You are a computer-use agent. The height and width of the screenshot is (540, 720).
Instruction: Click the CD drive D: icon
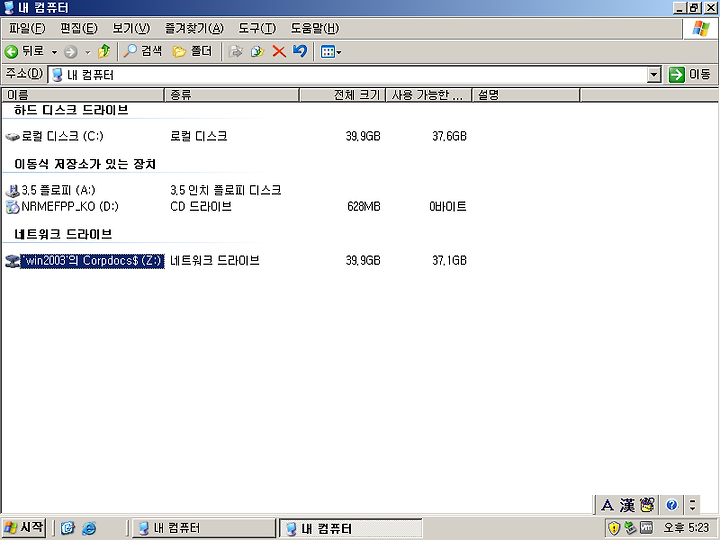pos(12,207)
